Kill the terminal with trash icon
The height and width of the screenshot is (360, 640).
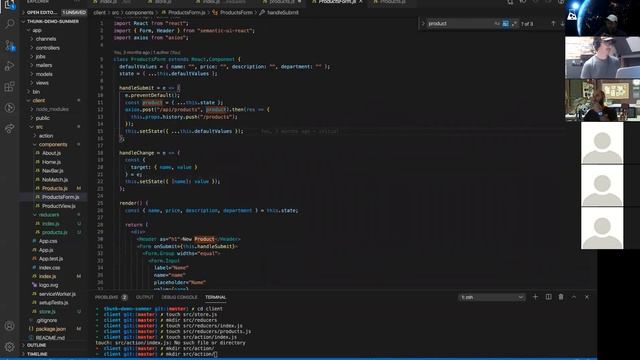point(561,297)
